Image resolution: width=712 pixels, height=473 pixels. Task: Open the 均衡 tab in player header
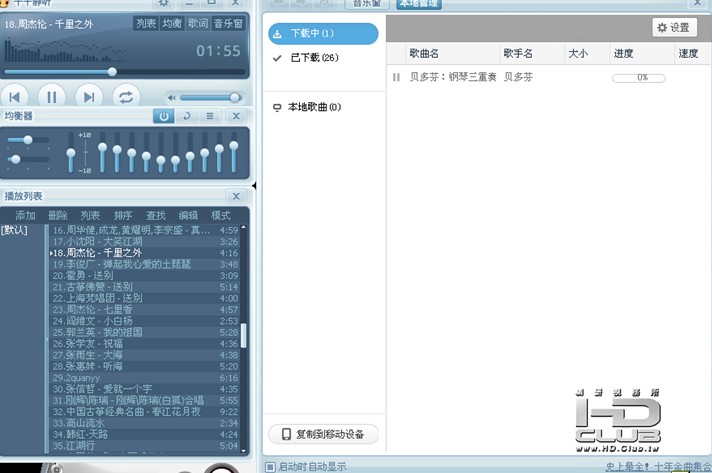tap(172, 23)
